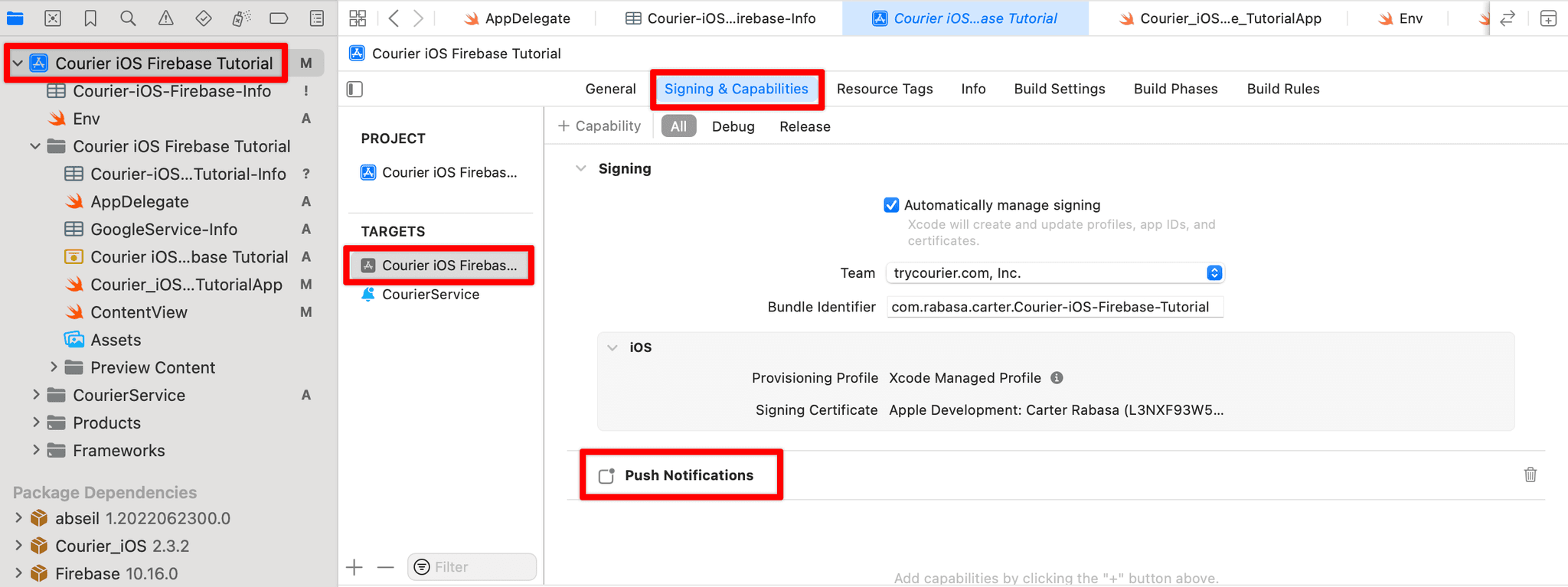Screen dimensions: 1568x587
Task: Open the Test navigator diamond icon
Action: click(x=203, y=18)
